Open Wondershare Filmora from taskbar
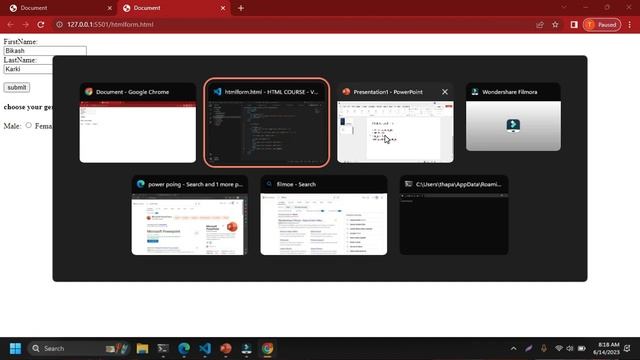This screenshot has width=640, height=360. pyautogui.click(x=247, y=348)
